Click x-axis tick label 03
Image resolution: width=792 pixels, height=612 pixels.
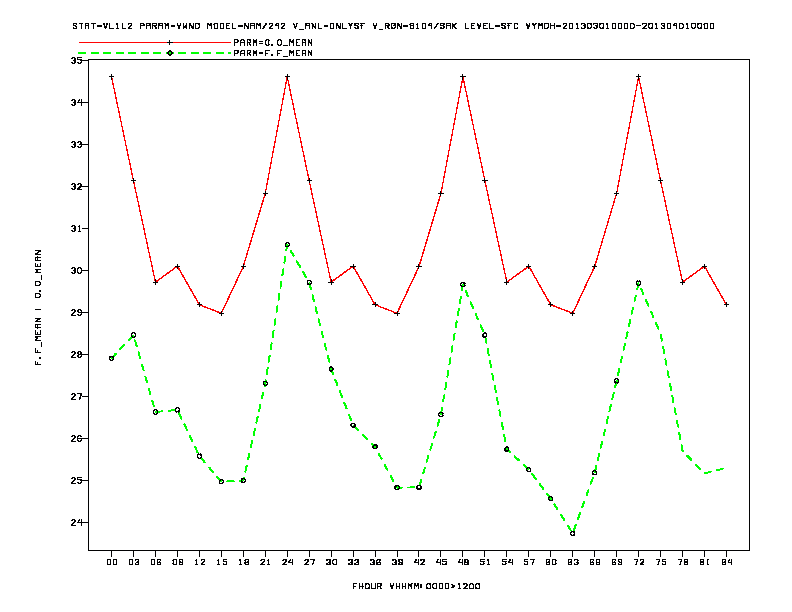(x=133, y=562)
